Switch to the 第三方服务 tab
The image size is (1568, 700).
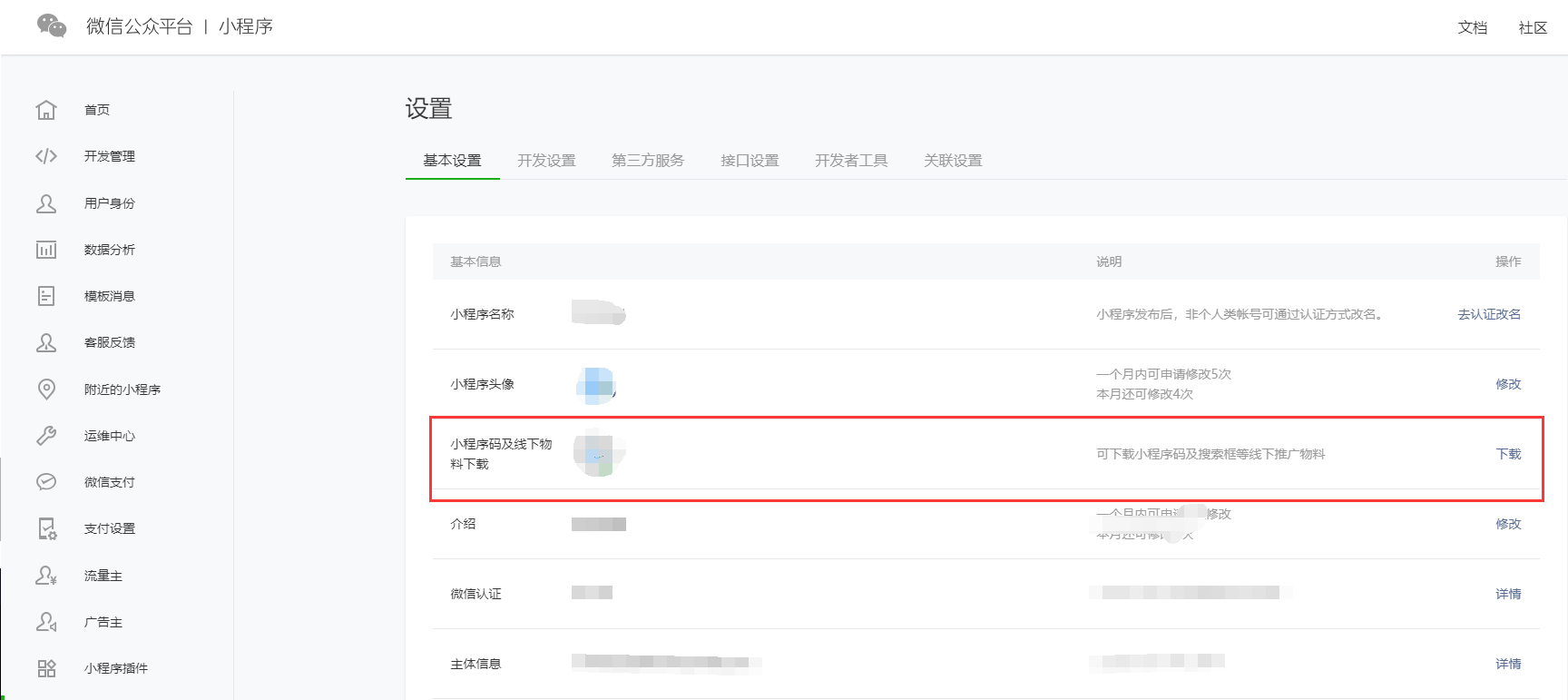[x=648, y=161]
